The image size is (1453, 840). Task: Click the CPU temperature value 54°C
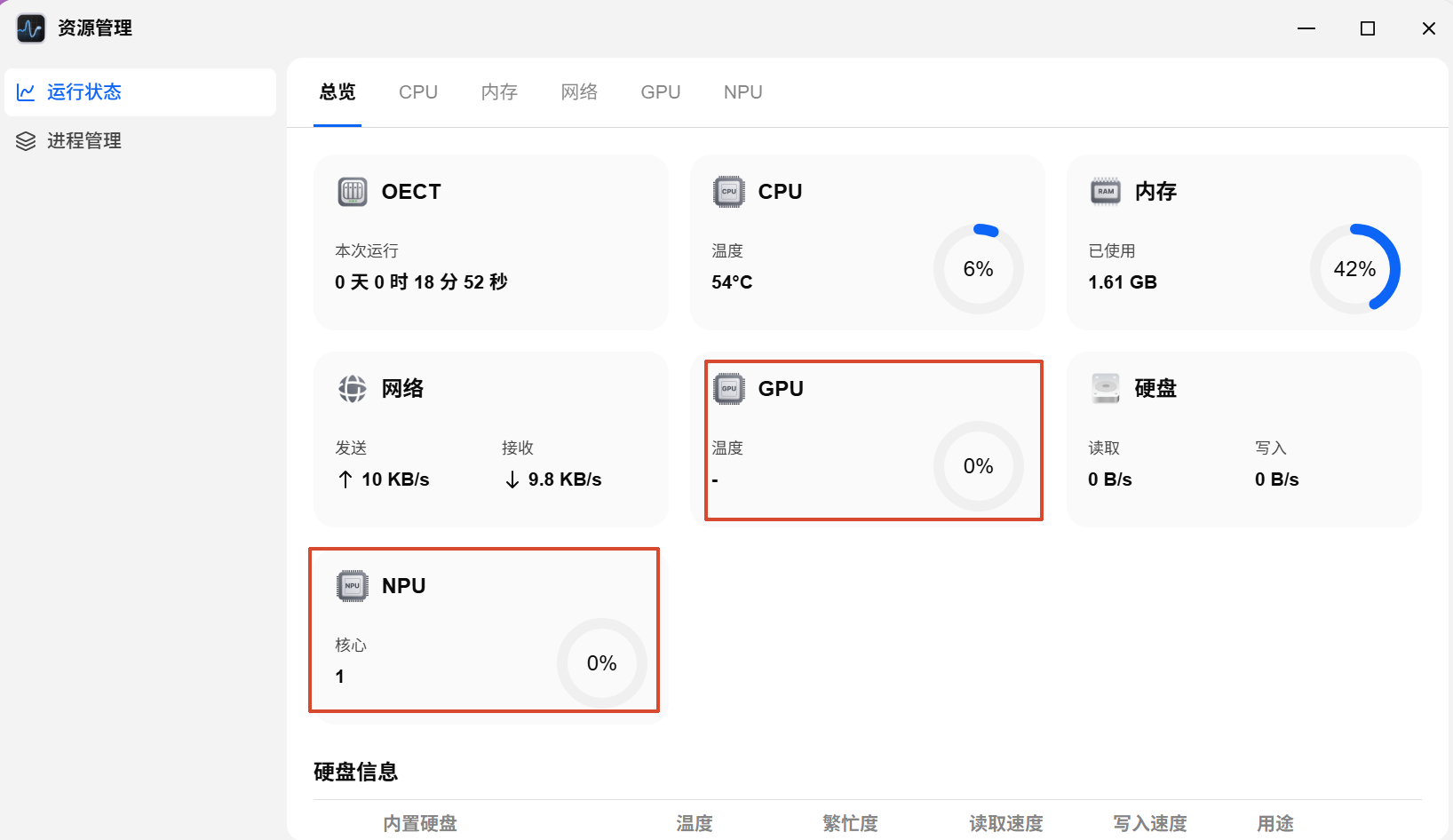(x=732, y=282)
